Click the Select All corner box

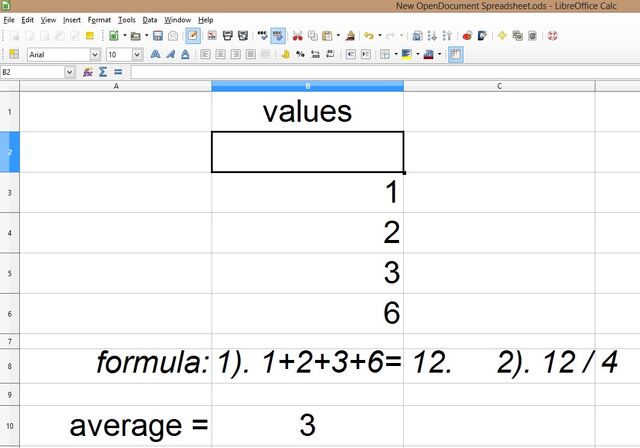coord(10,86)
